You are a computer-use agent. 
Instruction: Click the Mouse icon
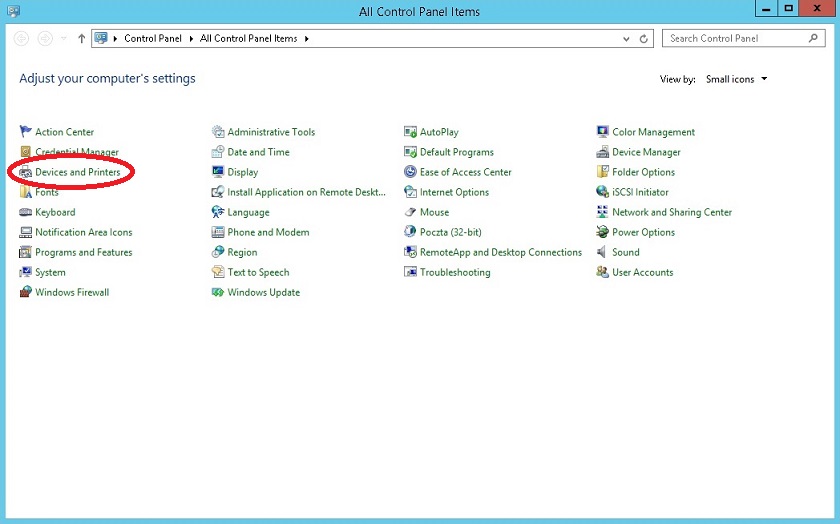pyautogui.click(x=410, y=212)
